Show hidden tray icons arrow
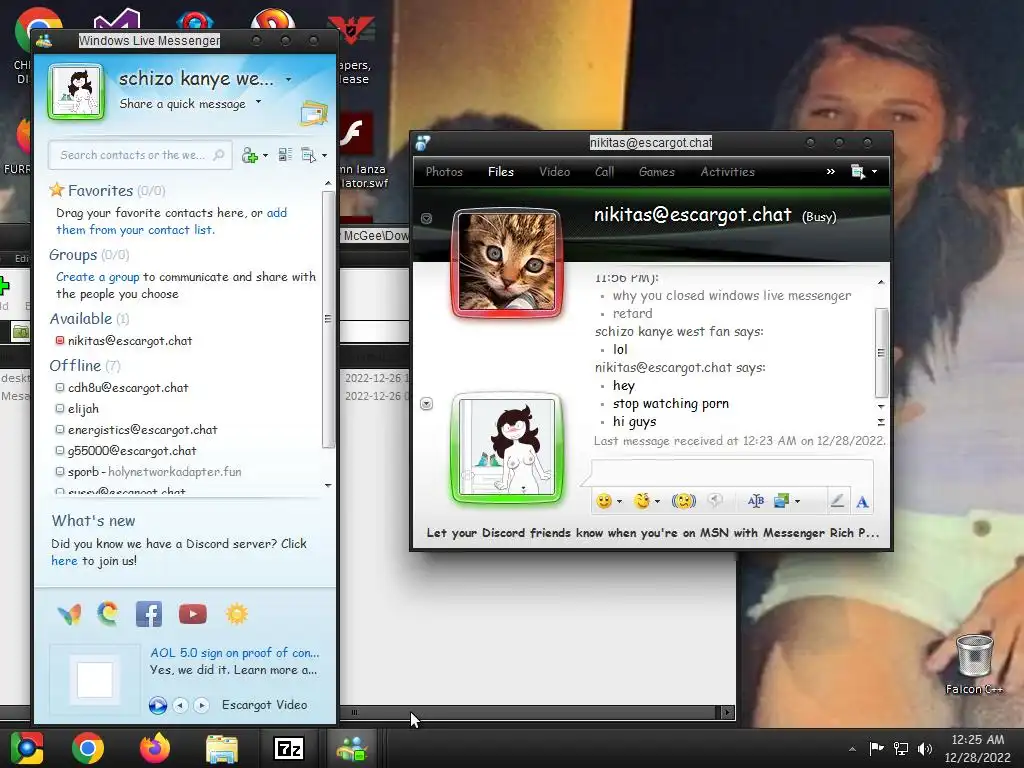This screenshot has width=1024, height=768. pos(852,749)
